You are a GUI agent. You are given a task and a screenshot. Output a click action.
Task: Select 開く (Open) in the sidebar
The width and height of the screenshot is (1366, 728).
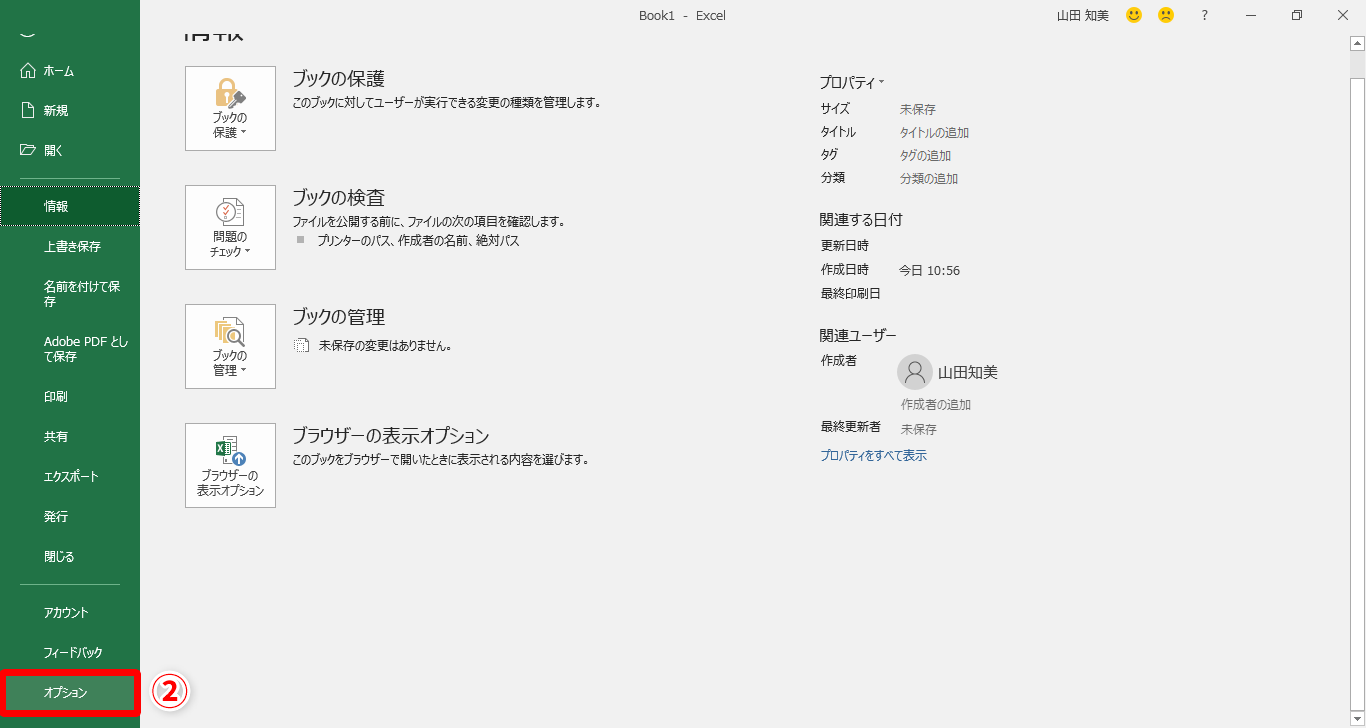(x=70, y=151)
